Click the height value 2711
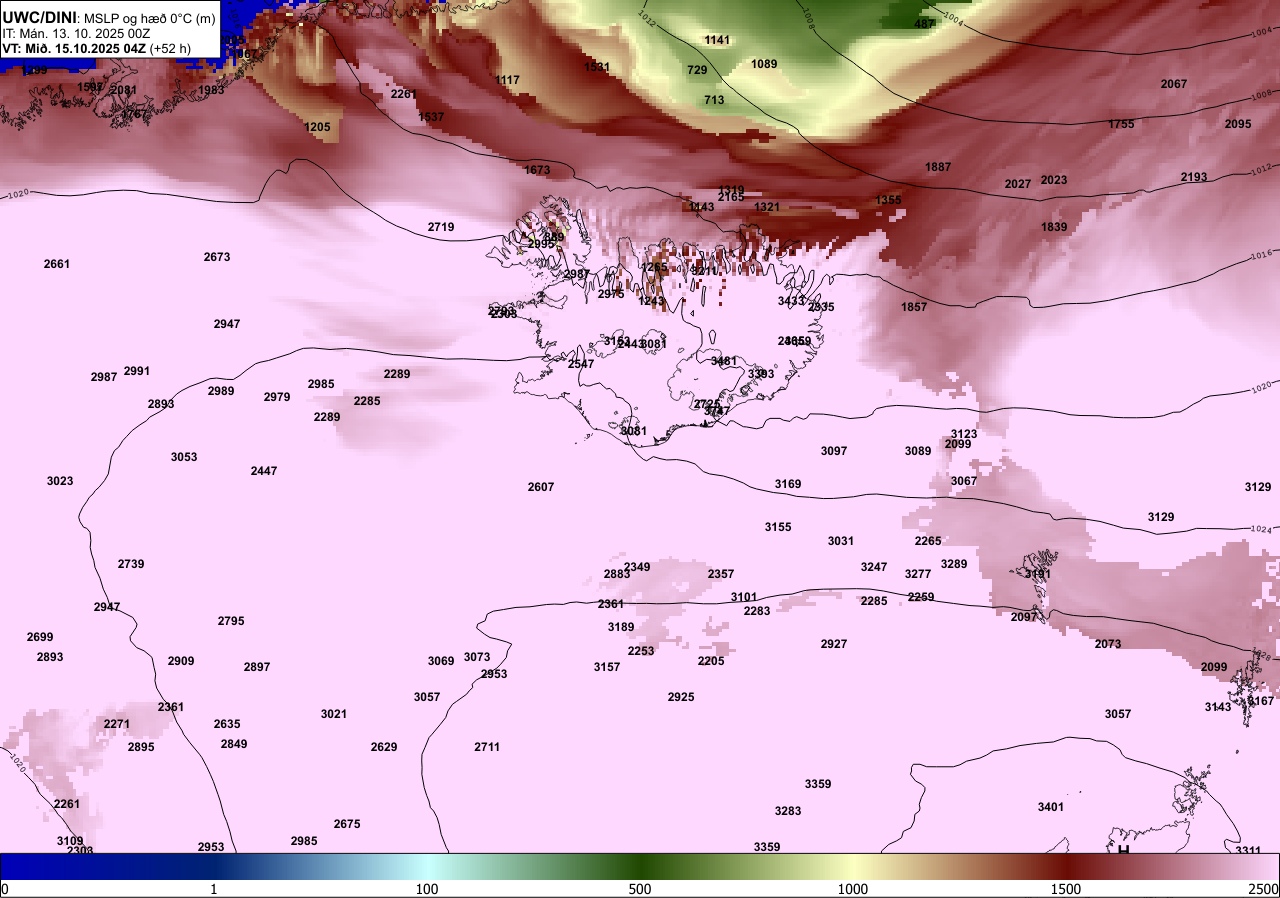This screenshot has height=898, width=1280. (487, 747)
